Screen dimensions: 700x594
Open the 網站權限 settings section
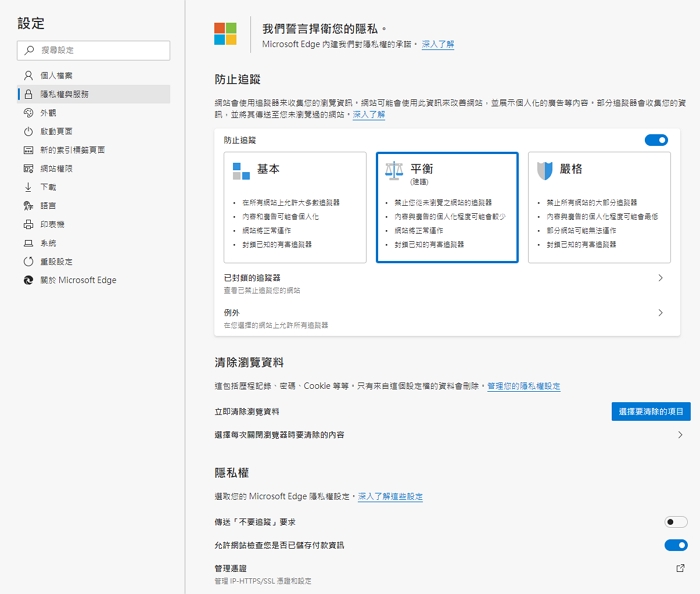click(x=94, y=169)
